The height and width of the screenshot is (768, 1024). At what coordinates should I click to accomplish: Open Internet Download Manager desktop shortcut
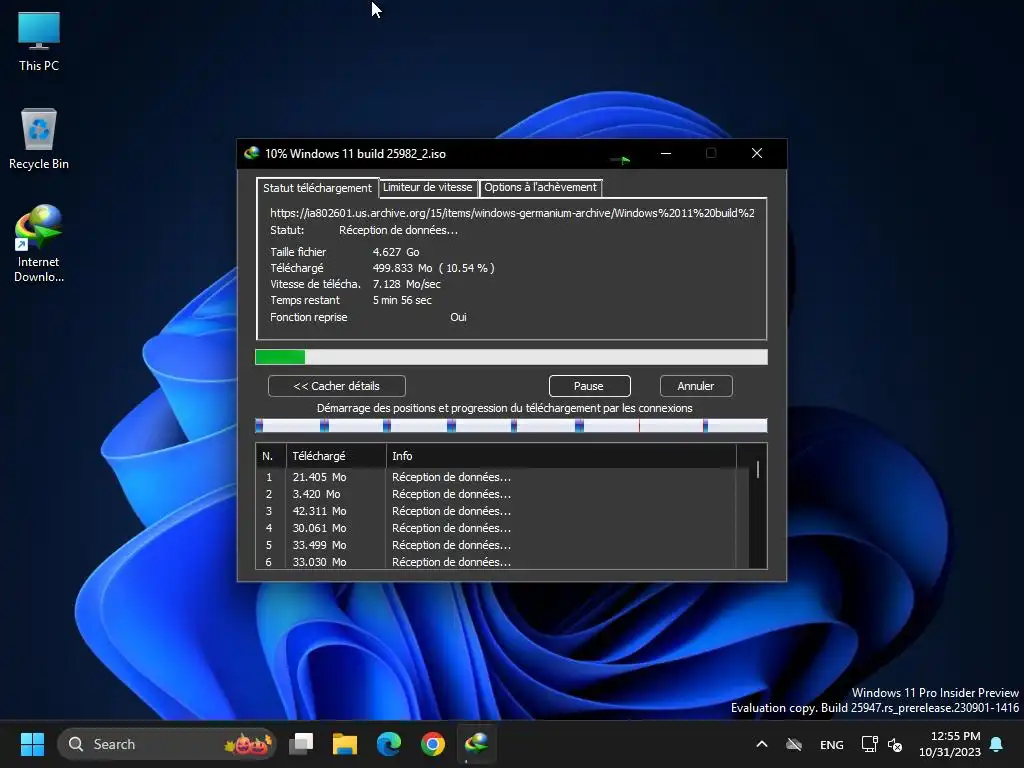pos(39,243)
